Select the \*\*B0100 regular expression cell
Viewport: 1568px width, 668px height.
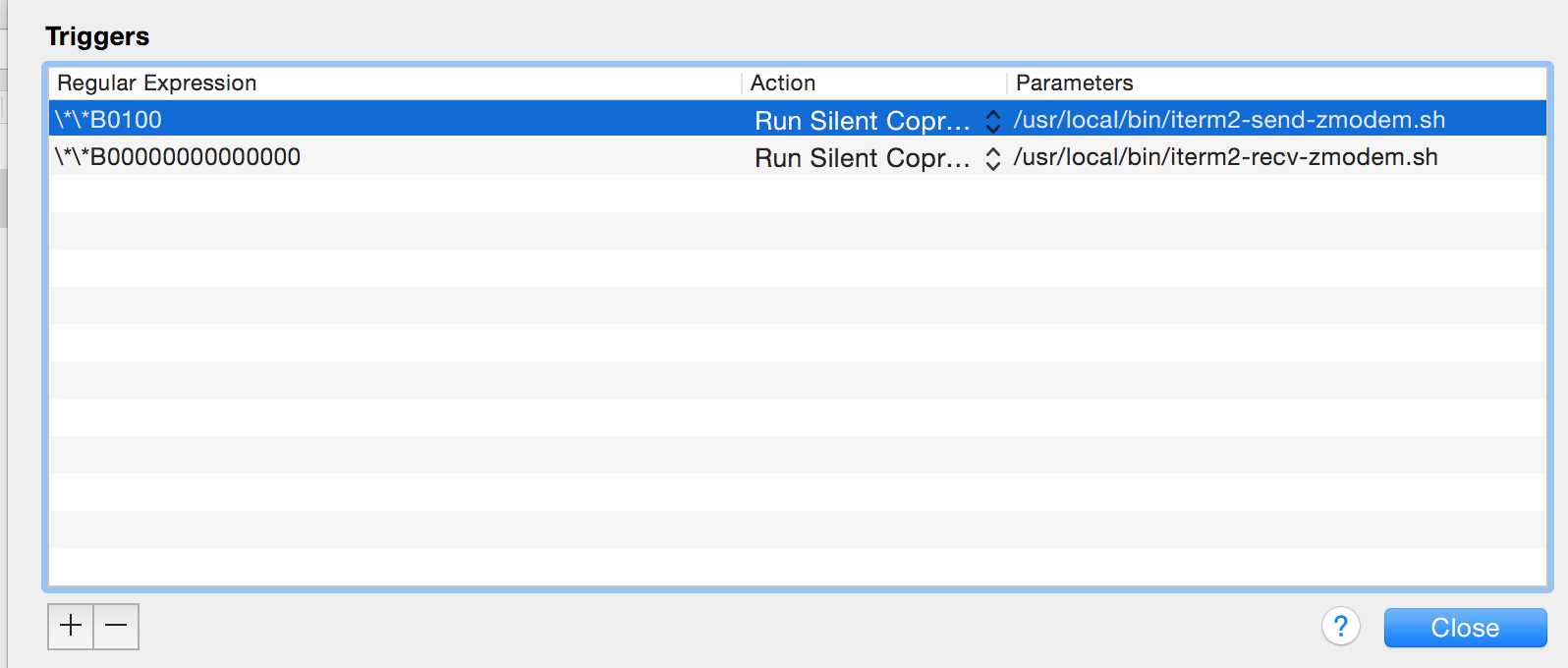coord(109,120)
